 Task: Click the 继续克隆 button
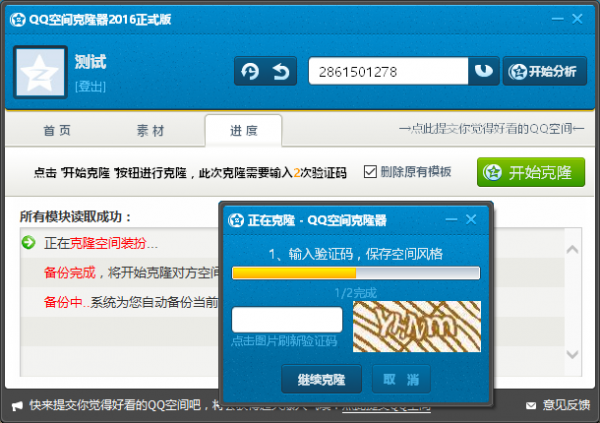pos(321,379)
